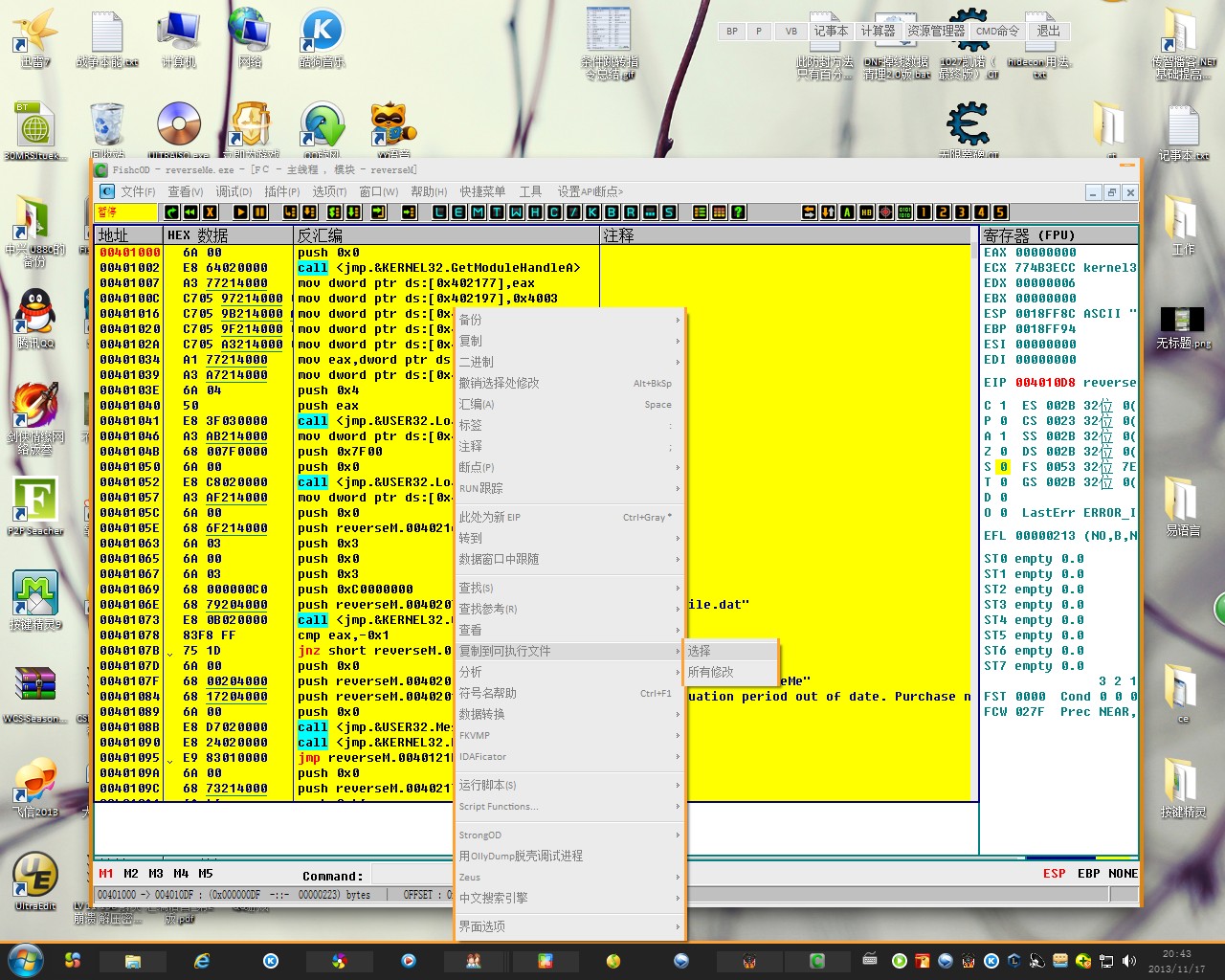Open the 文件(F) menu
This screenshot has height=980, width=1225.
coord(138,191)
